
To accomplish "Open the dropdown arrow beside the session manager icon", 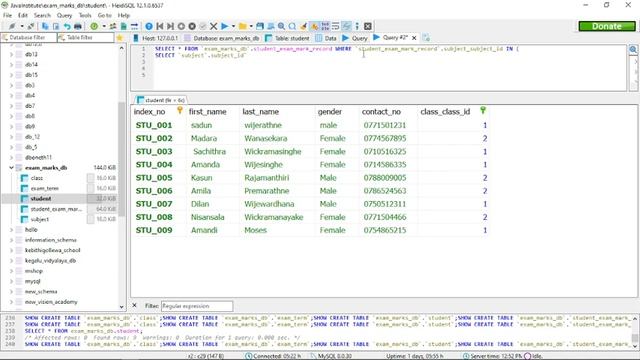I will click(x=22, y=26).
